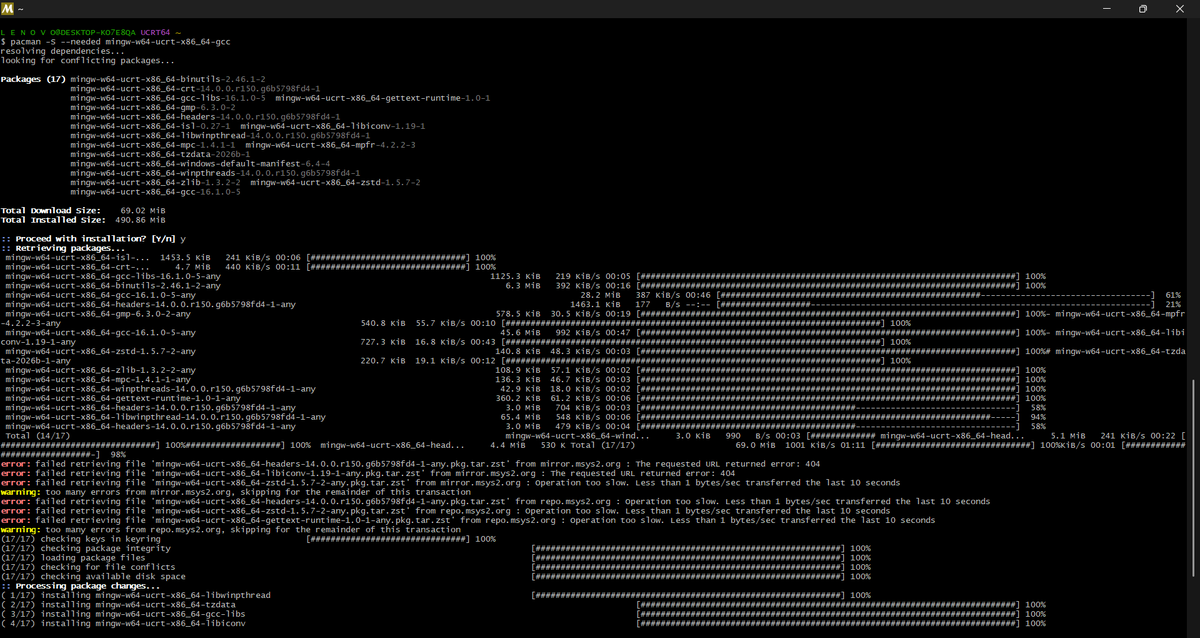1200x638 pixels.
Task: Click libiconv-1.19-1 in the Packages list
Action: 333,126
